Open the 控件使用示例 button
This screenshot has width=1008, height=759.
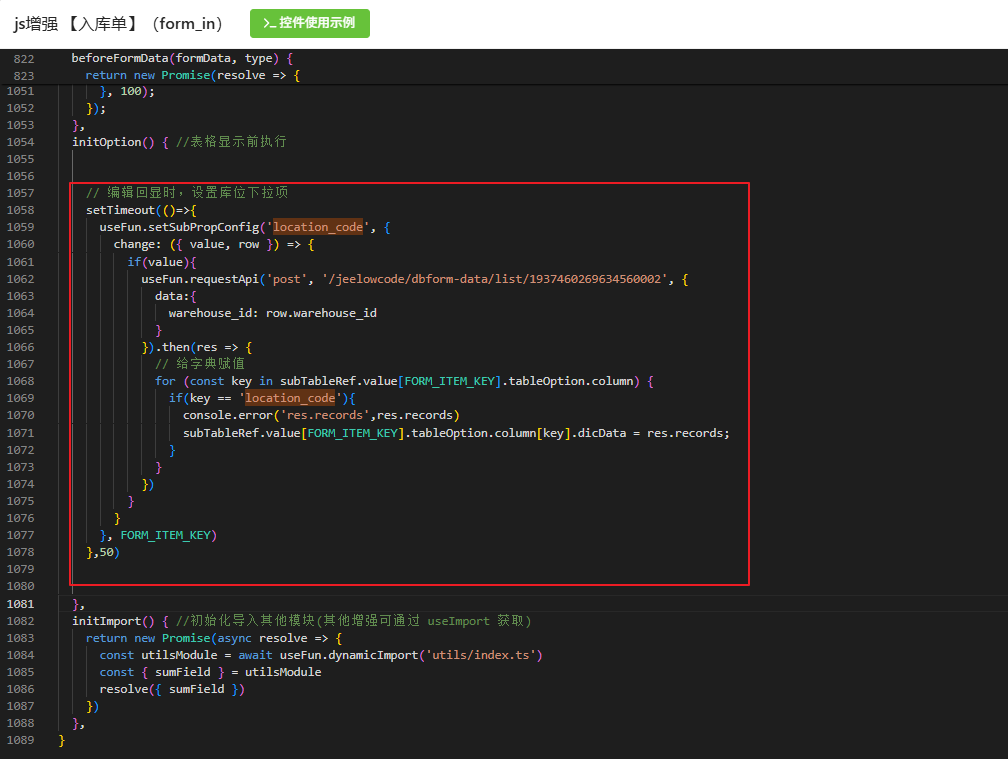[309, 23]
